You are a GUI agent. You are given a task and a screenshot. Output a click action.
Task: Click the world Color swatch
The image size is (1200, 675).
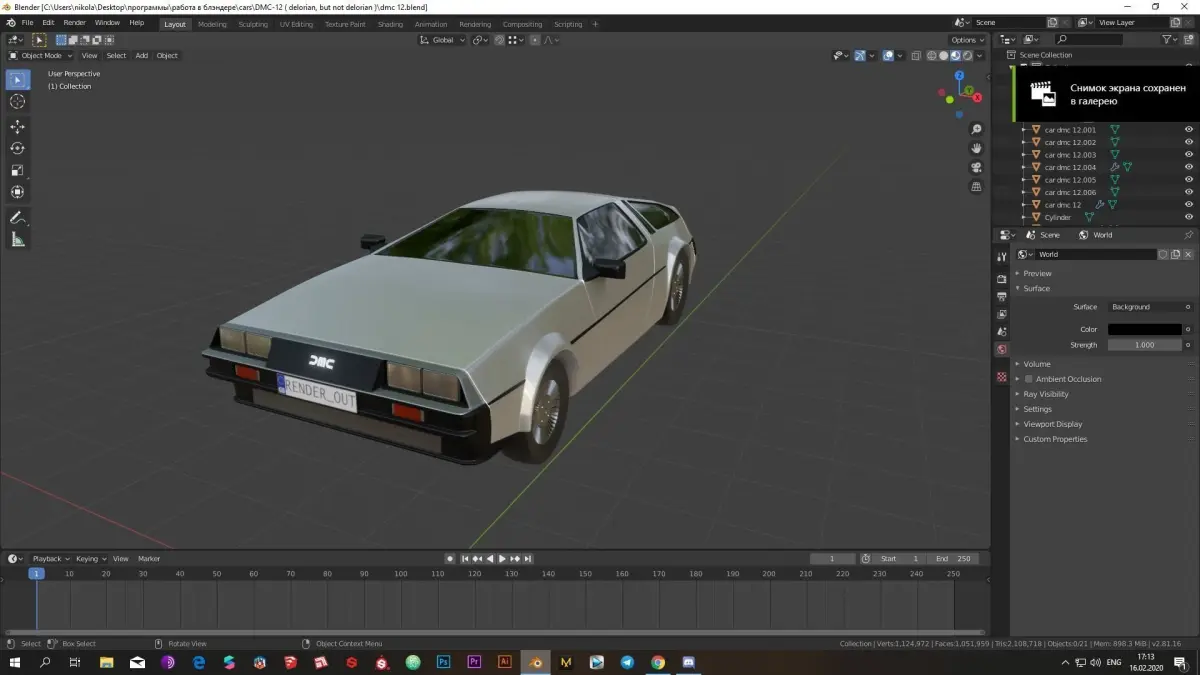[x=1145, y=329]
